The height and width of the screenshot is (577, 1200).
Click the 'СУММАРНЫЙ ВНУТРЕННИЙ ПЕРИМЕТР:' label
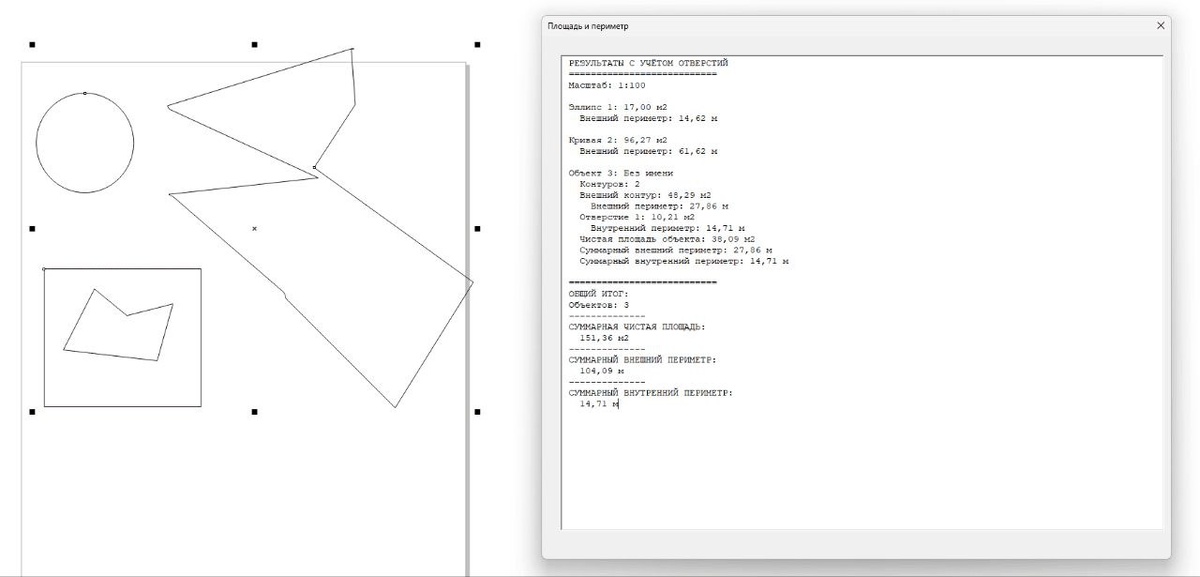click(650, 393)
